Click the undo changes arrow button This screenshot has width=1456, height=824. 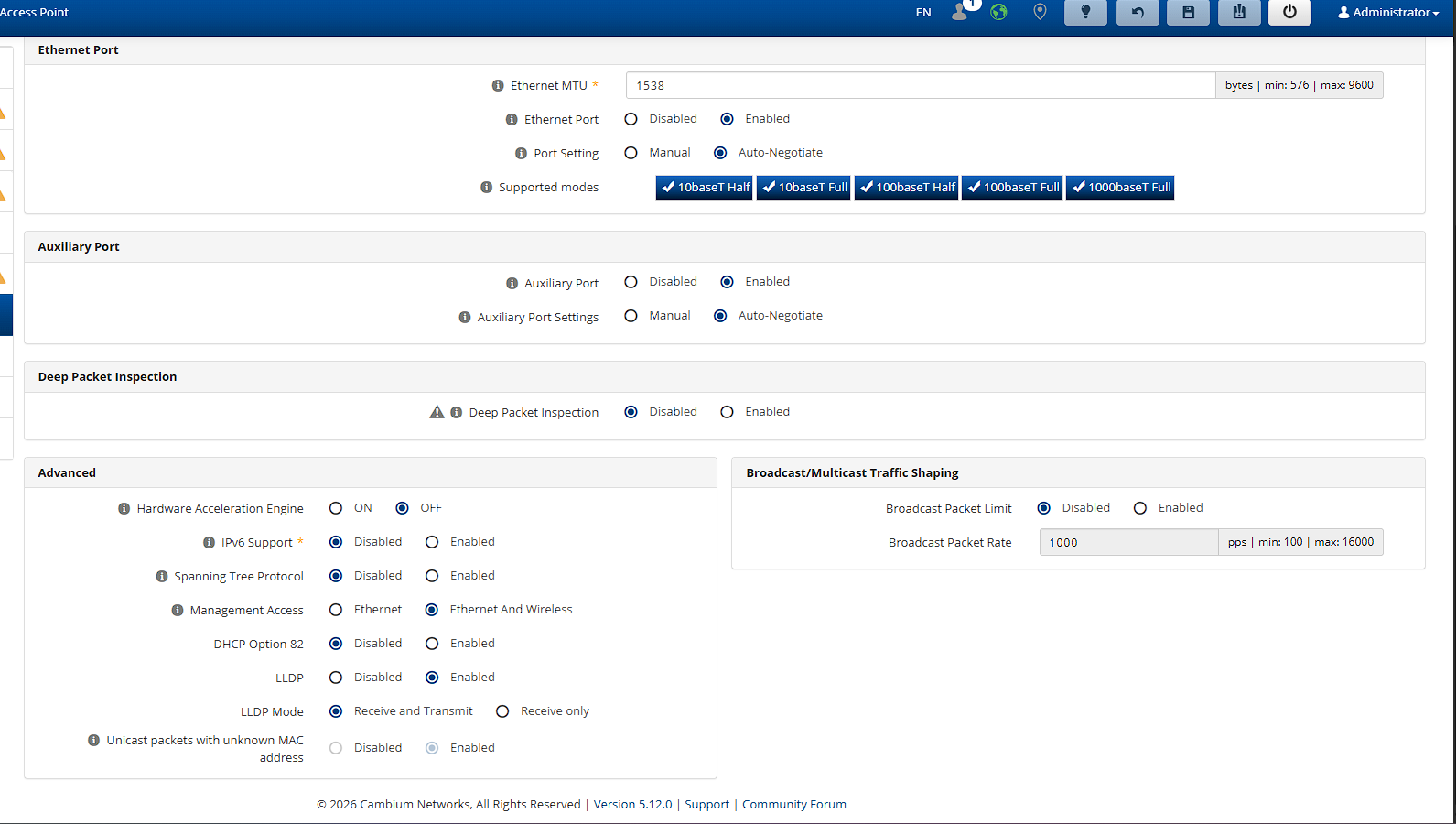1138,12
